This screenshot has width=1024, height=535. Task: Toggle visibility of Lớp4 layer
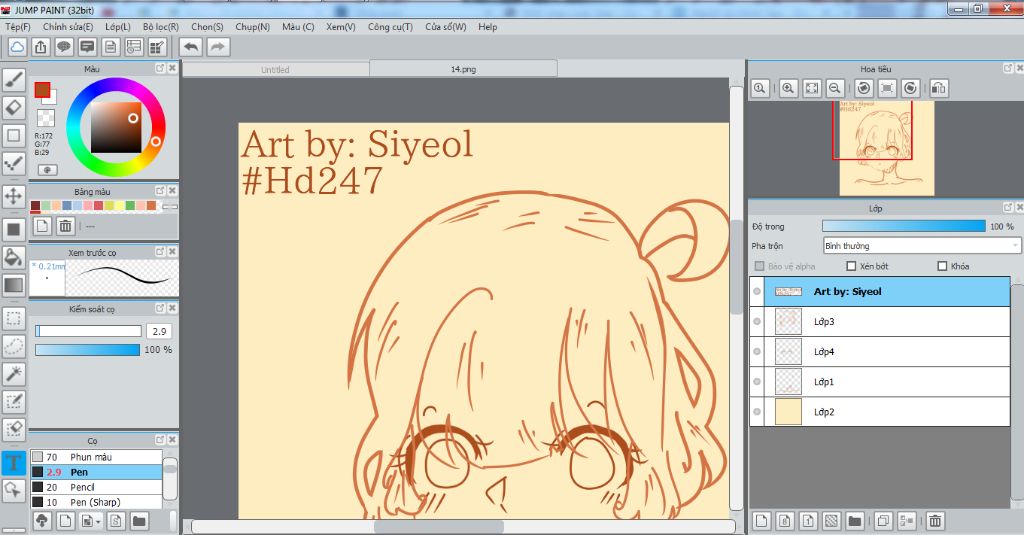(x=757, y=351)
